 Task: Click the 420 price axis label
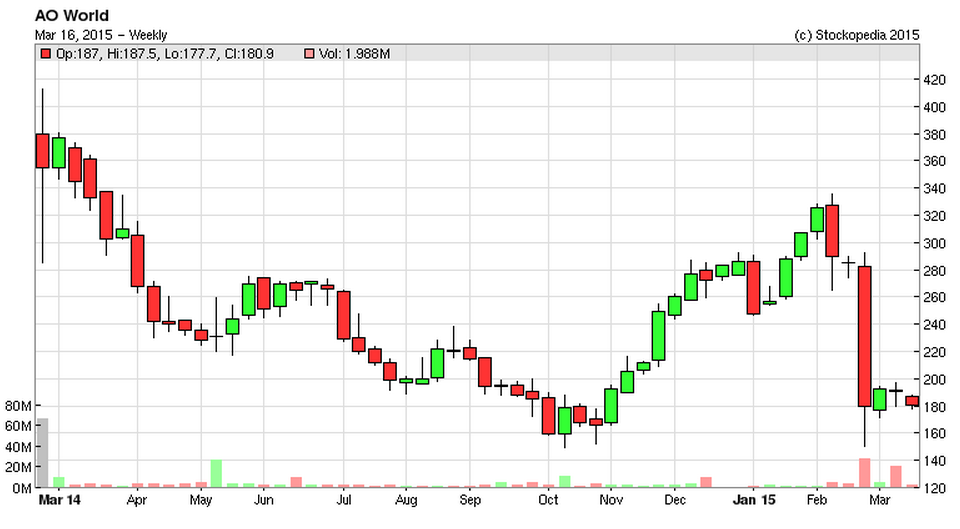click(x=934, y=80)
